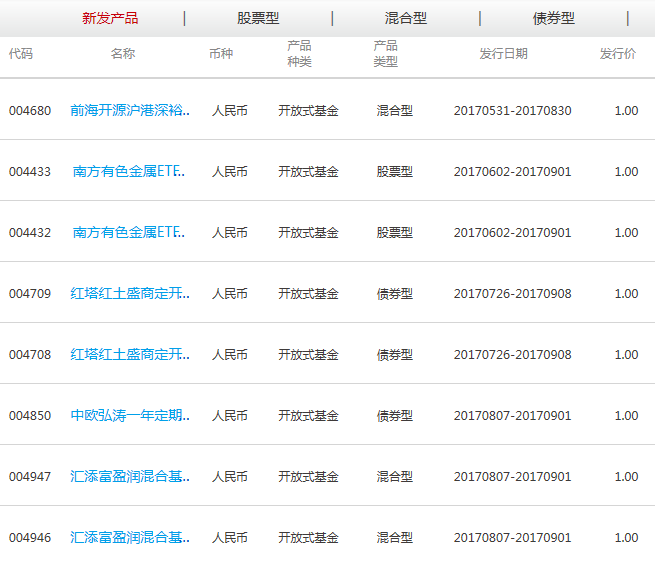
Task: Click 混合型 type in row 004680
Action: pos(395,111)
